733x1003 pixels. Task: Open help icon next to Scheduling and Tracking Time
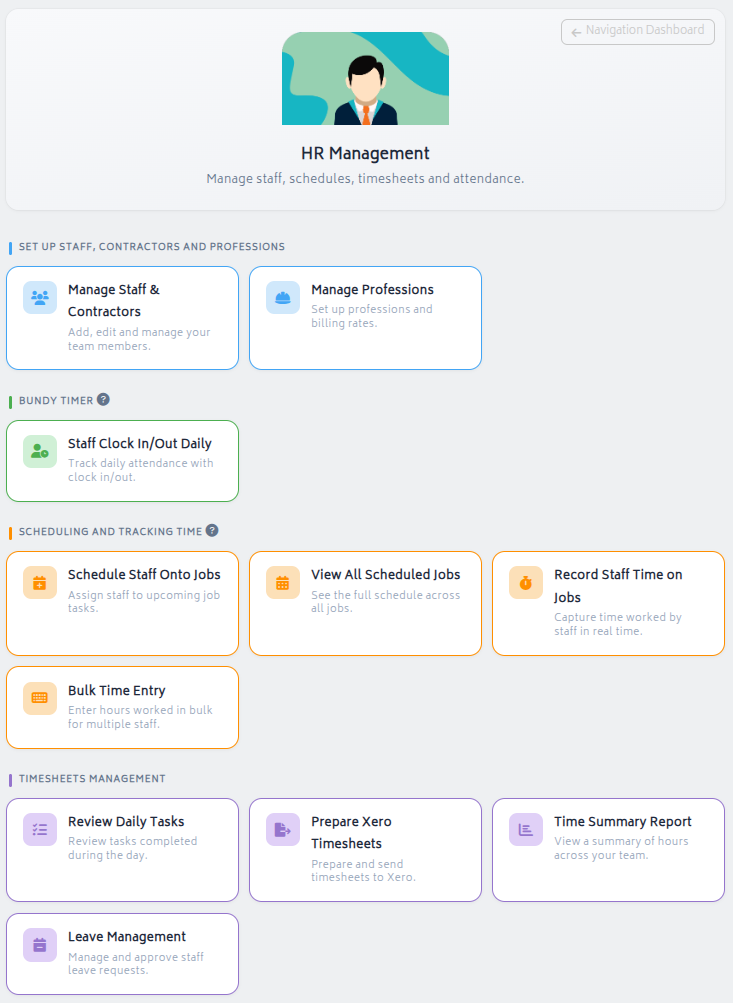point(212,531)
